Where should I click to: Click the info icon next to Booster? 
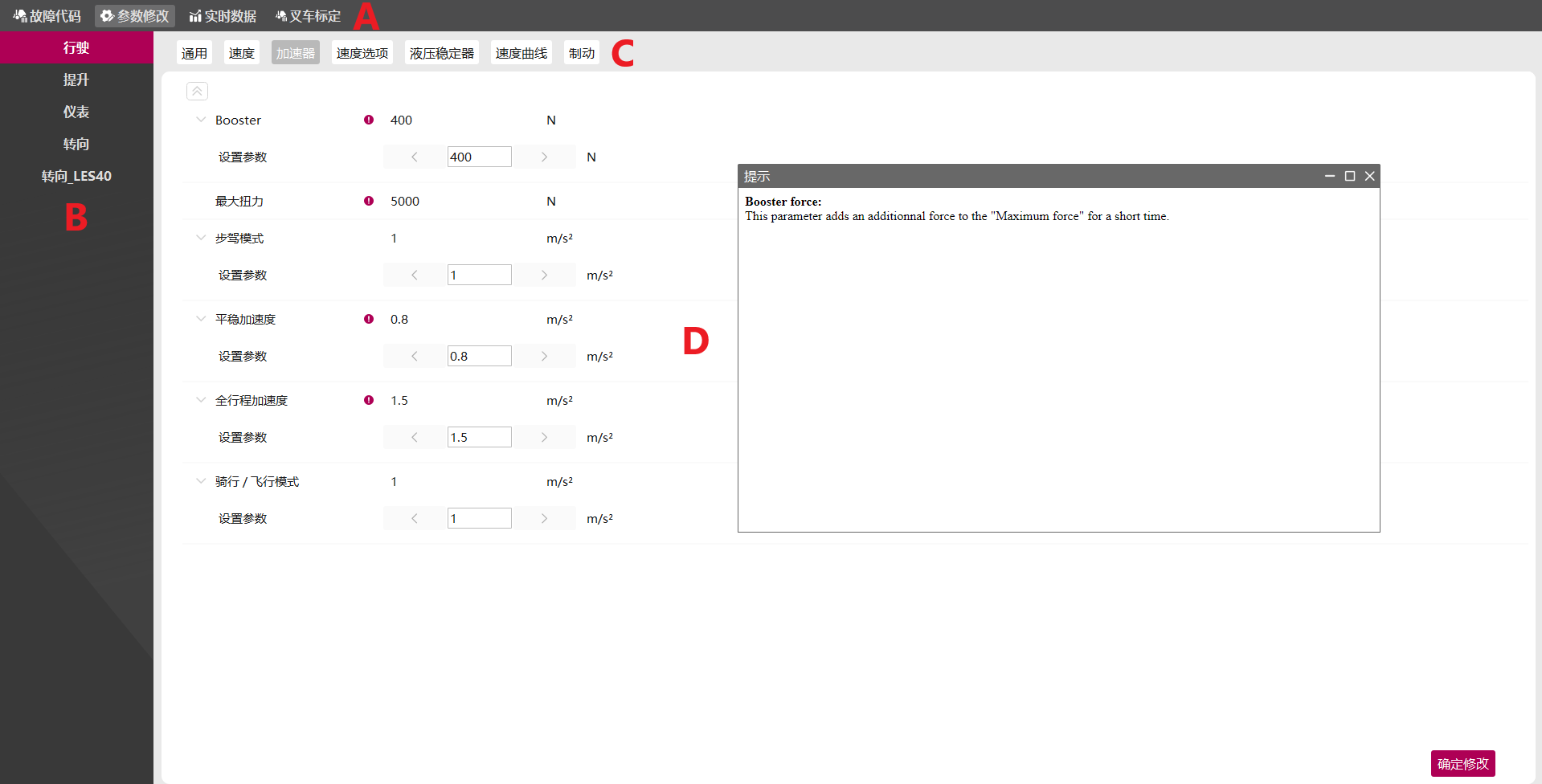(x=369, y=120)
